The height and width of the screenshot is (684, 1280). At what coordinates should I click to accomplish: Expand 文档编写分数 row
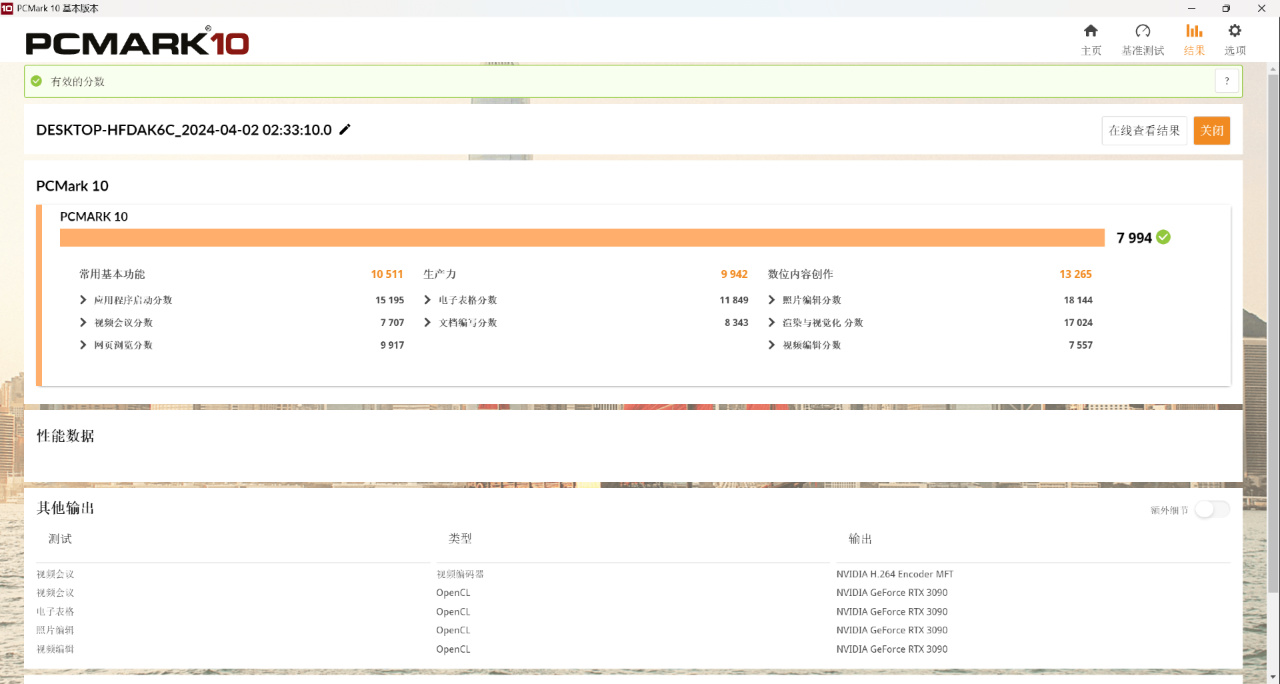(460, 322)
